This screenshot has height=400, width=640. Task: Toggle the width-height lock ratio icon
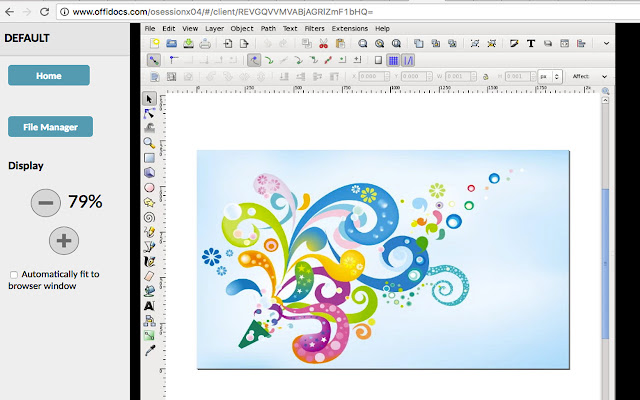click(x=486, y=76)
